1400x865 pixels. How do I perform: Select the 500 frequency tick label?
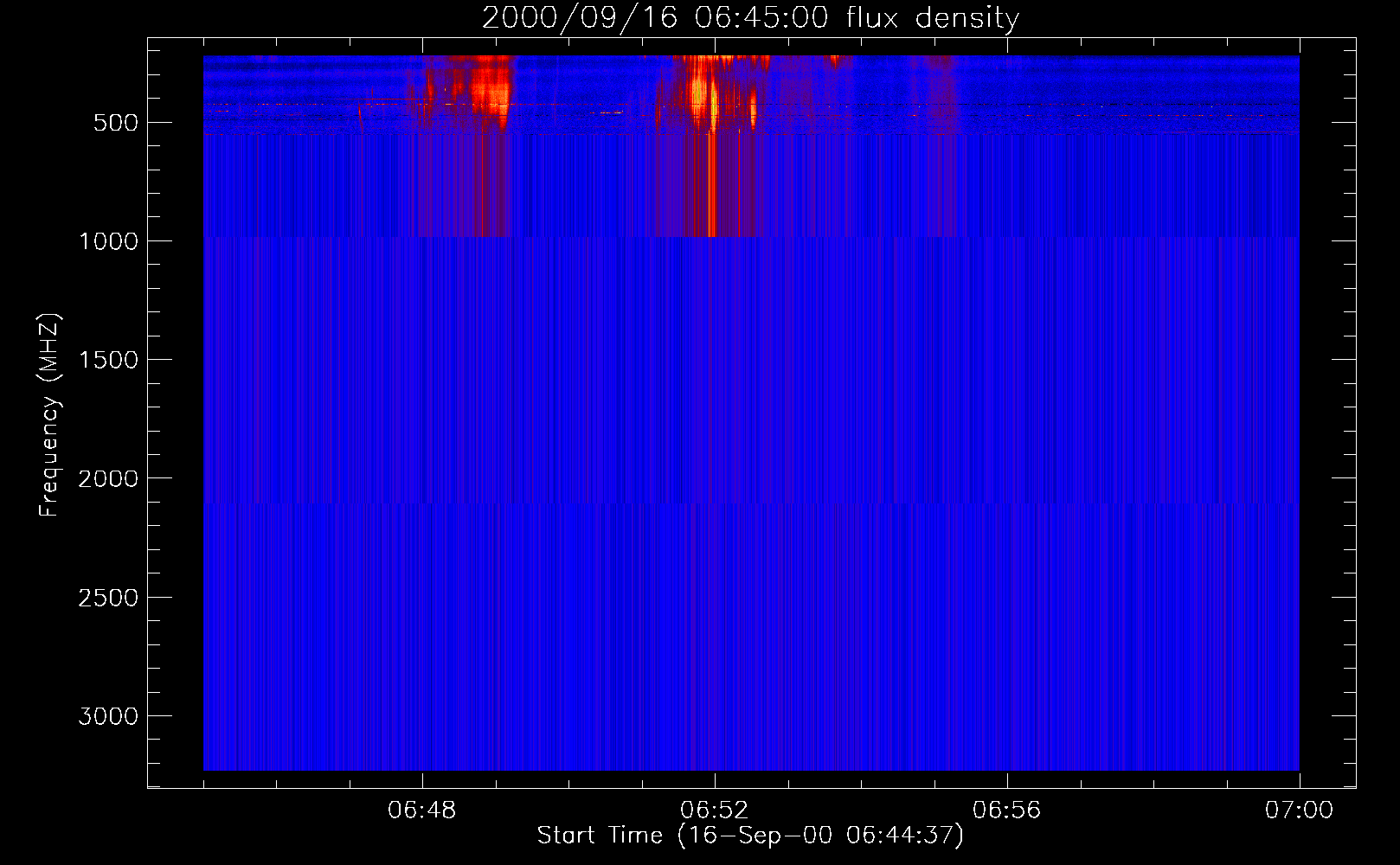coord(116,123)
